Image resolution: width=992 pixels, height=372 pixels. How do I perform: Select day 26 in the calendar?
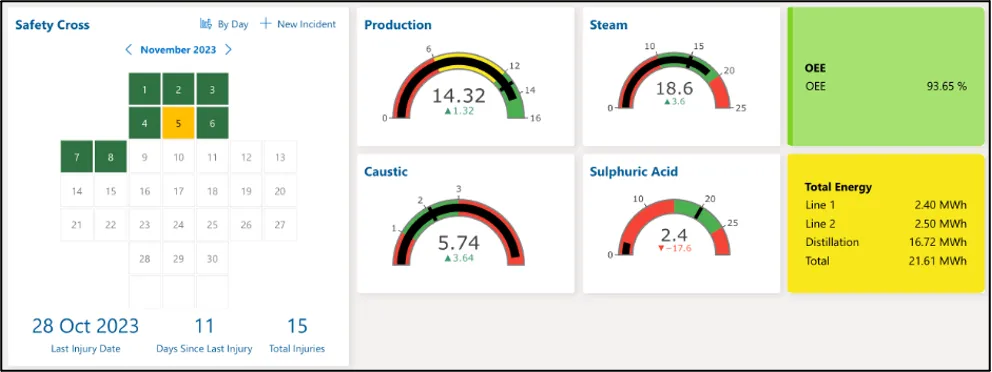coord(246,225)
